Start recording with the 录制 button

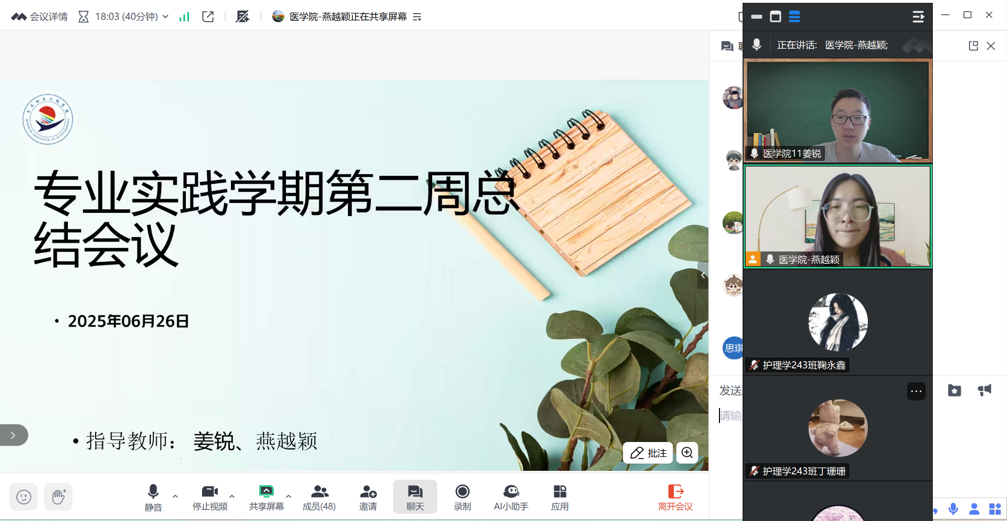pyautogui.click(x=462, y=496)
